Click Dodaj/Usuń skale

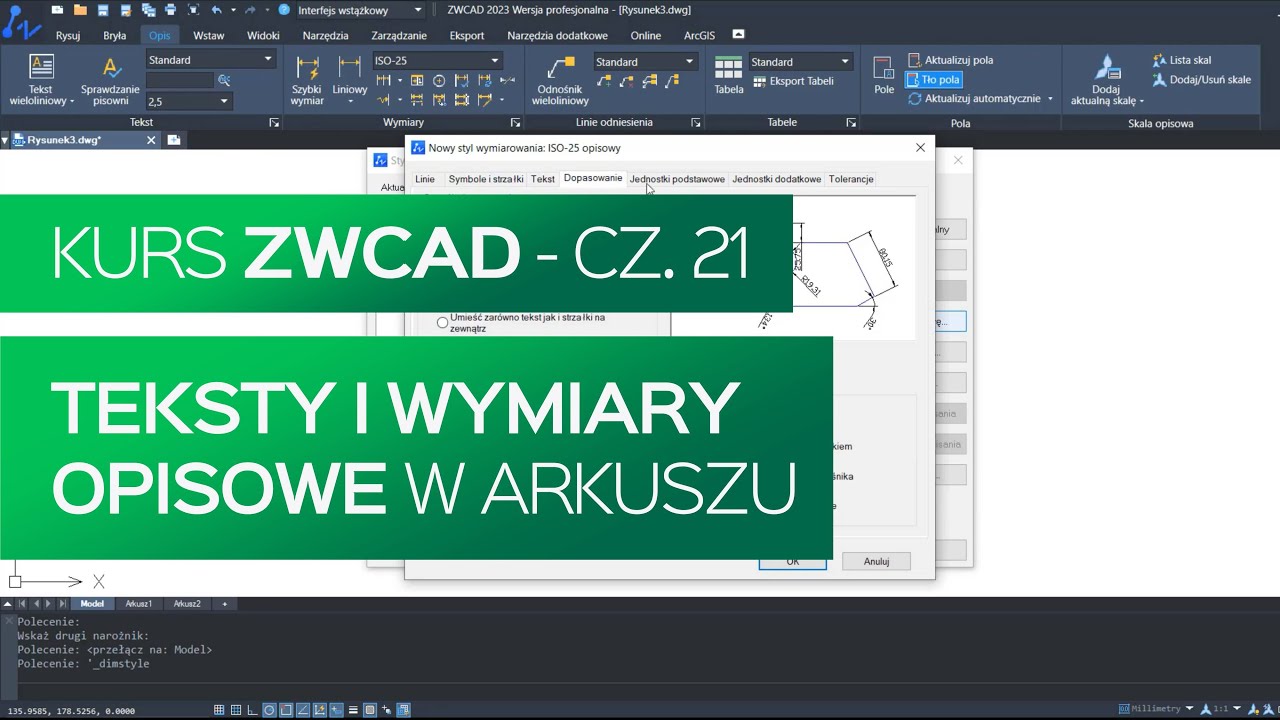[x=1202, y=80]
